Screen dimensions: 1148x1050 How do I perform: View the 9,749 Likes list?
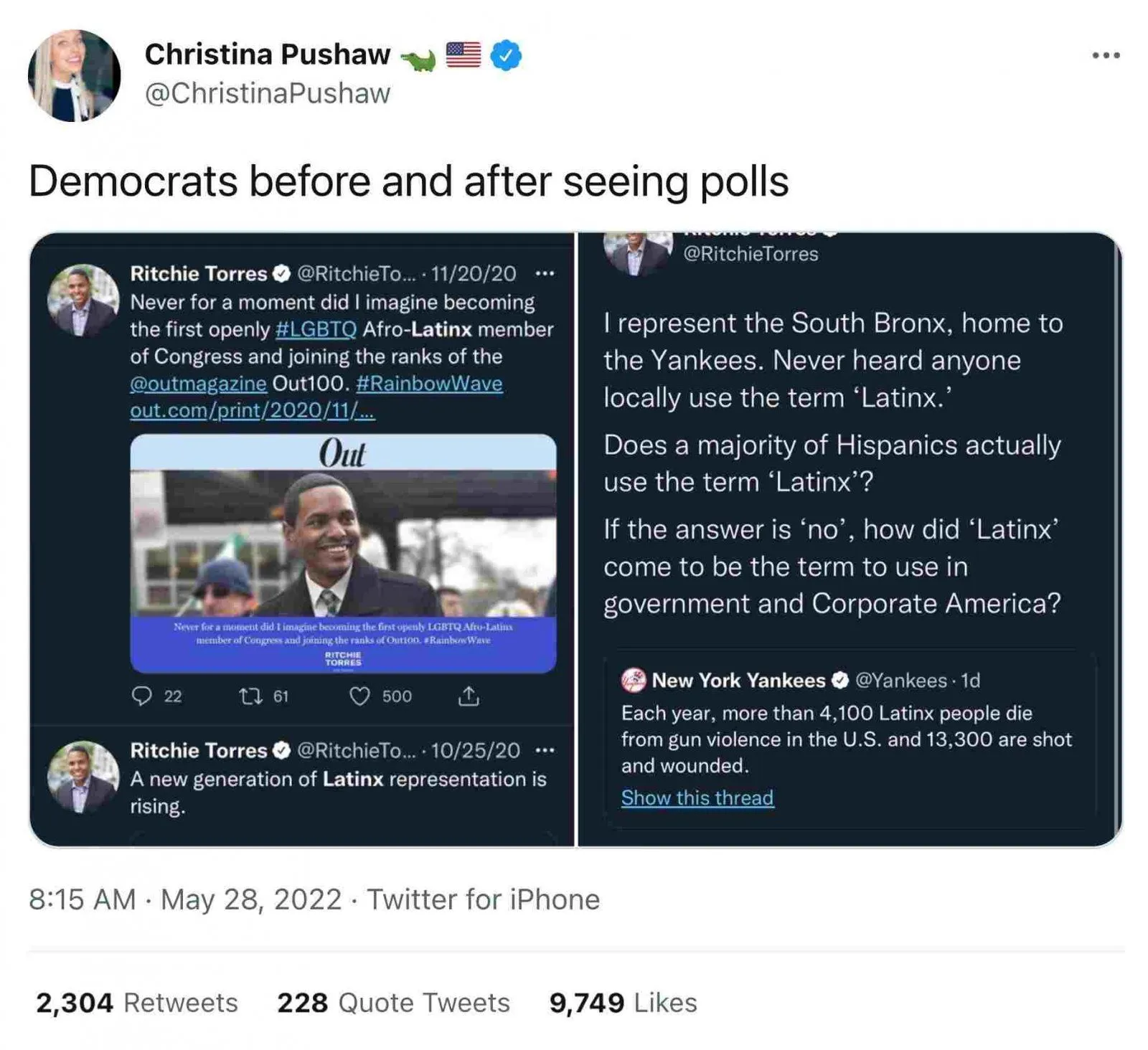point(623,1003)
